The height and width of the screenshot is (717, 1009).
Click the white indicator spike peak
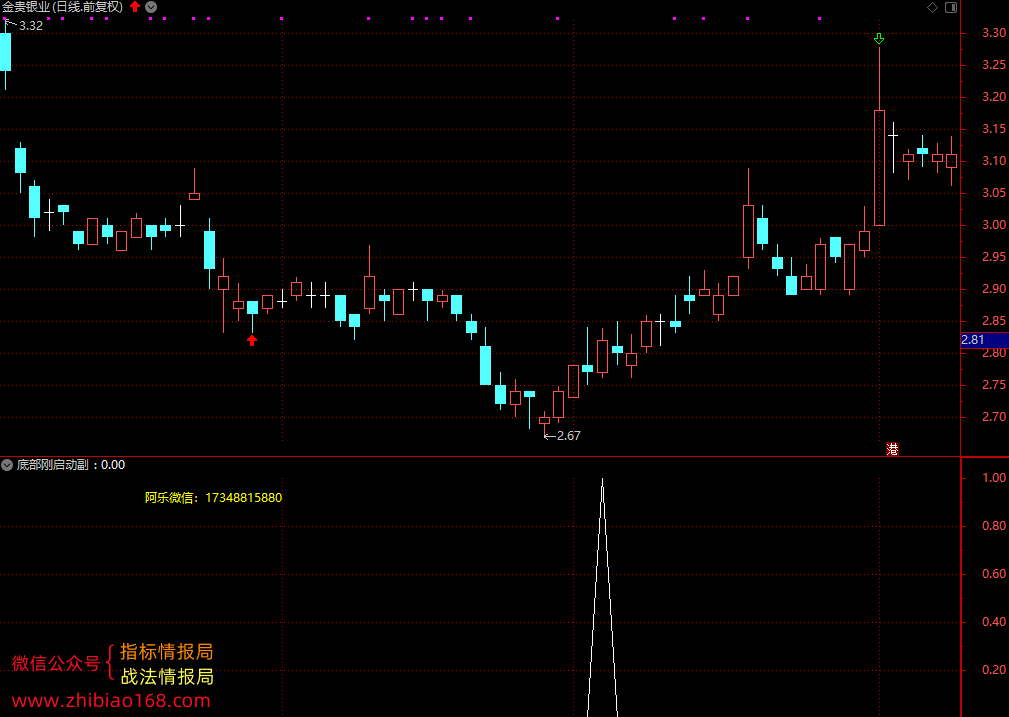click(602, 480)
